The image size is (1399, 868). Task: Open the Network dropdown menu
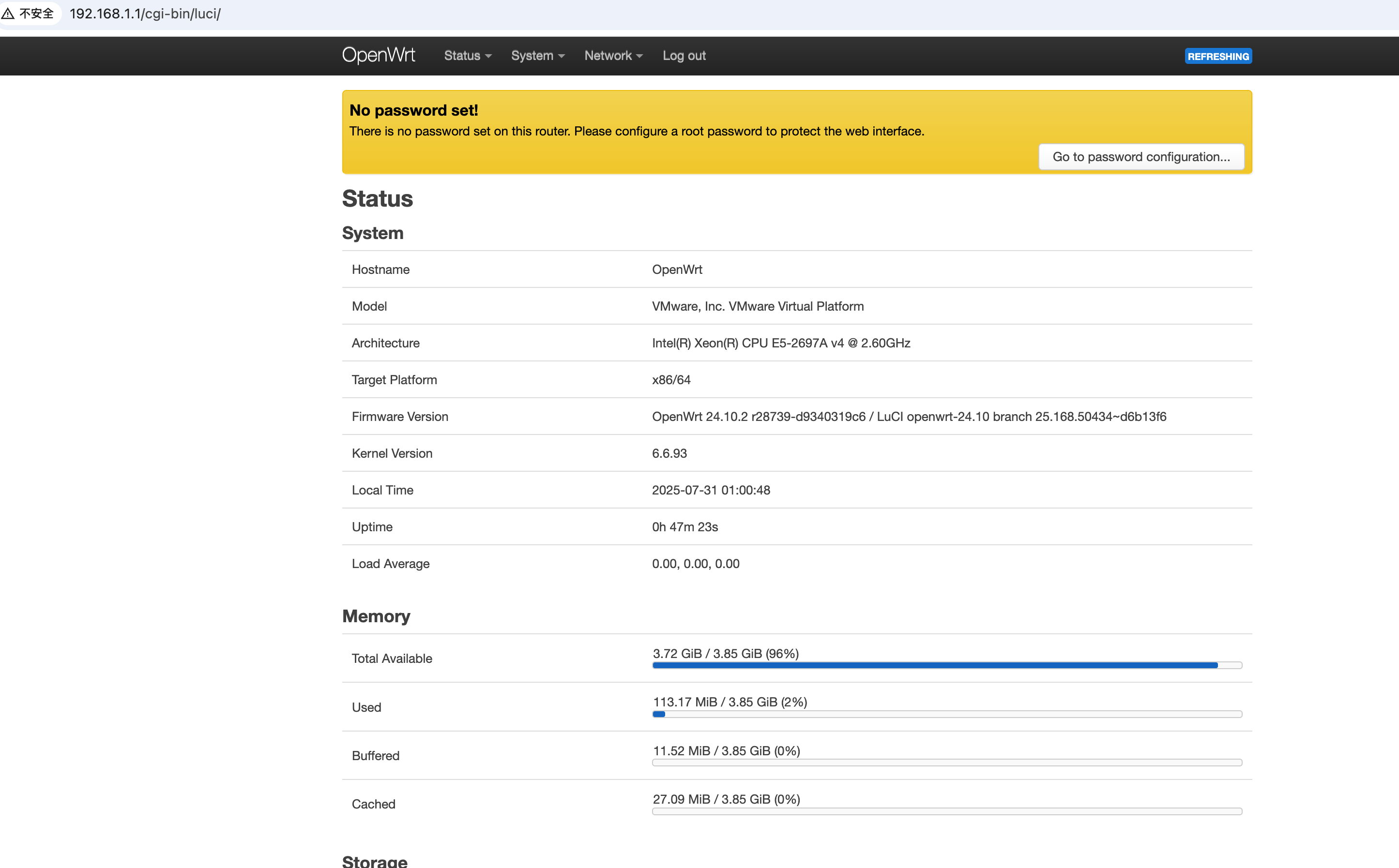(x=613, y=56)
